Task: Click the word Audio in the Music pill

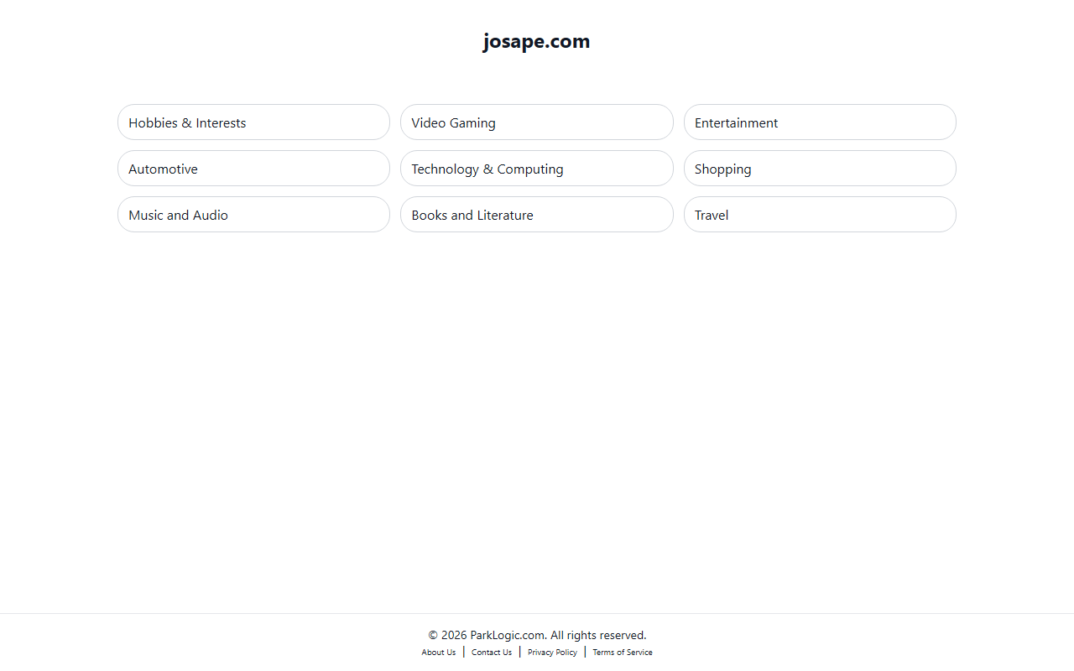Action: [210, 215]
